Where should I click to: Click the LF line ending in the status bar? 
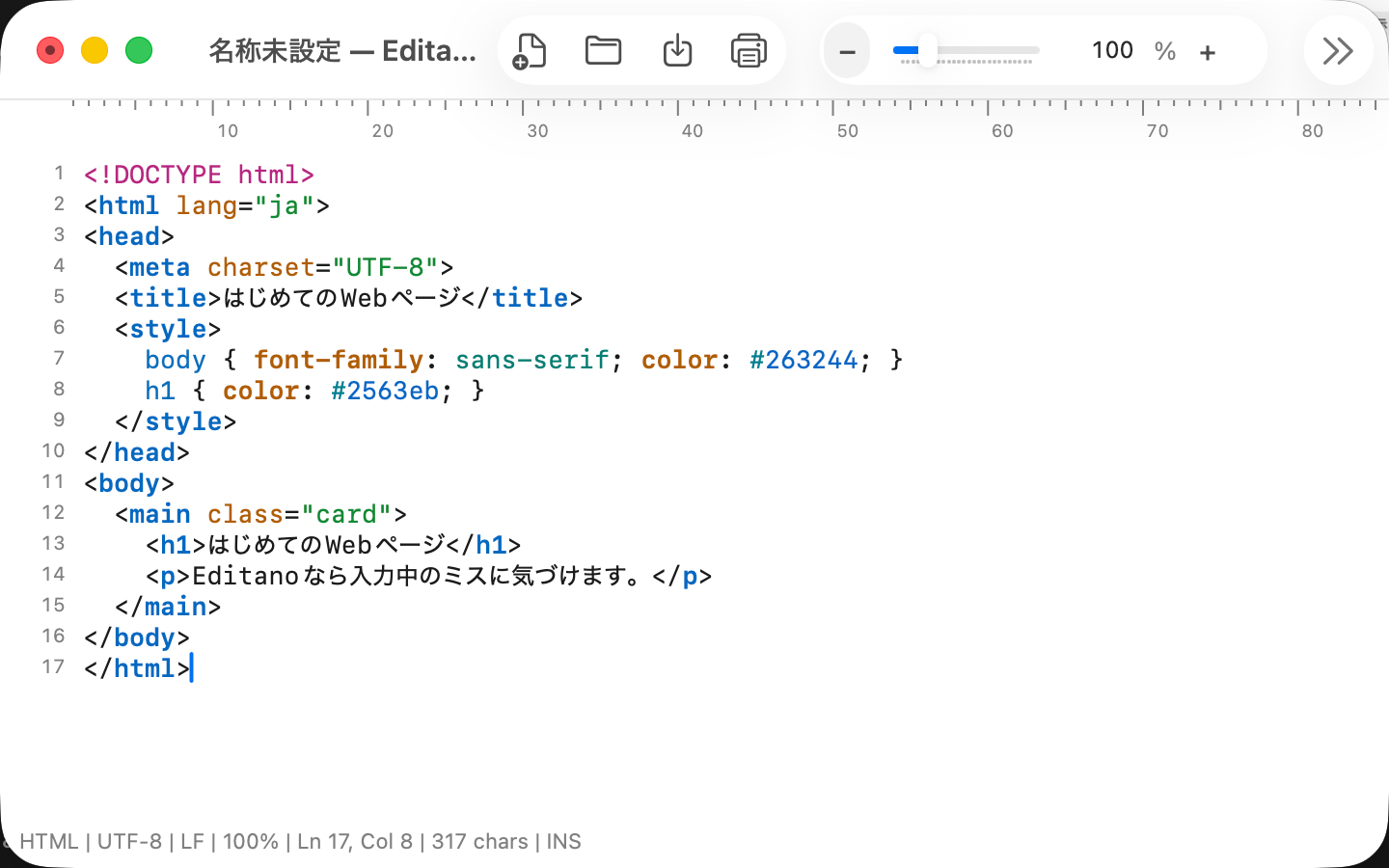pos(192,841)
